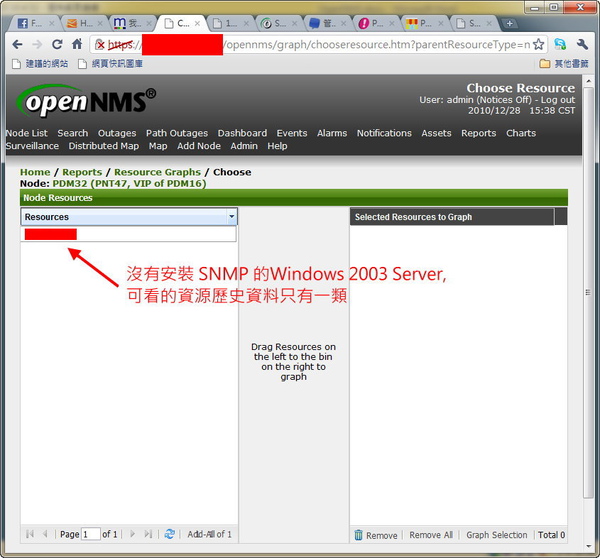Reload the page with the refresh icon
This screenshot has width=600, height=558.
(57, 44)
